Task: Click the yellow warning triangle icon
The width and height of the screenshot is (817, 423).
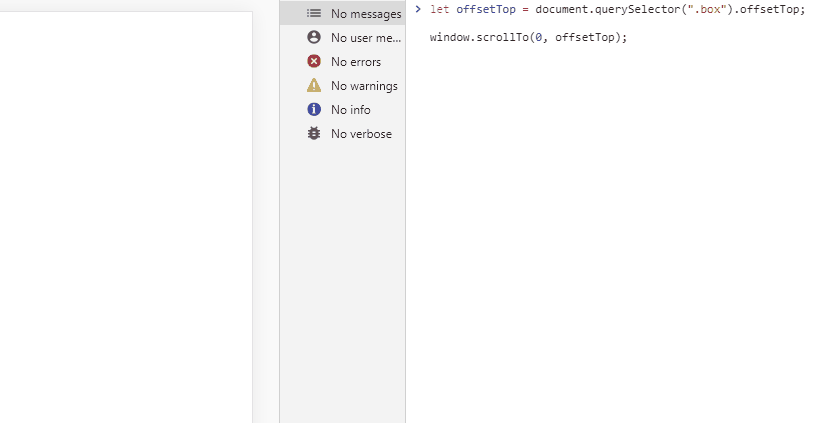Action: pyautogui.click(x=314, y=85)
